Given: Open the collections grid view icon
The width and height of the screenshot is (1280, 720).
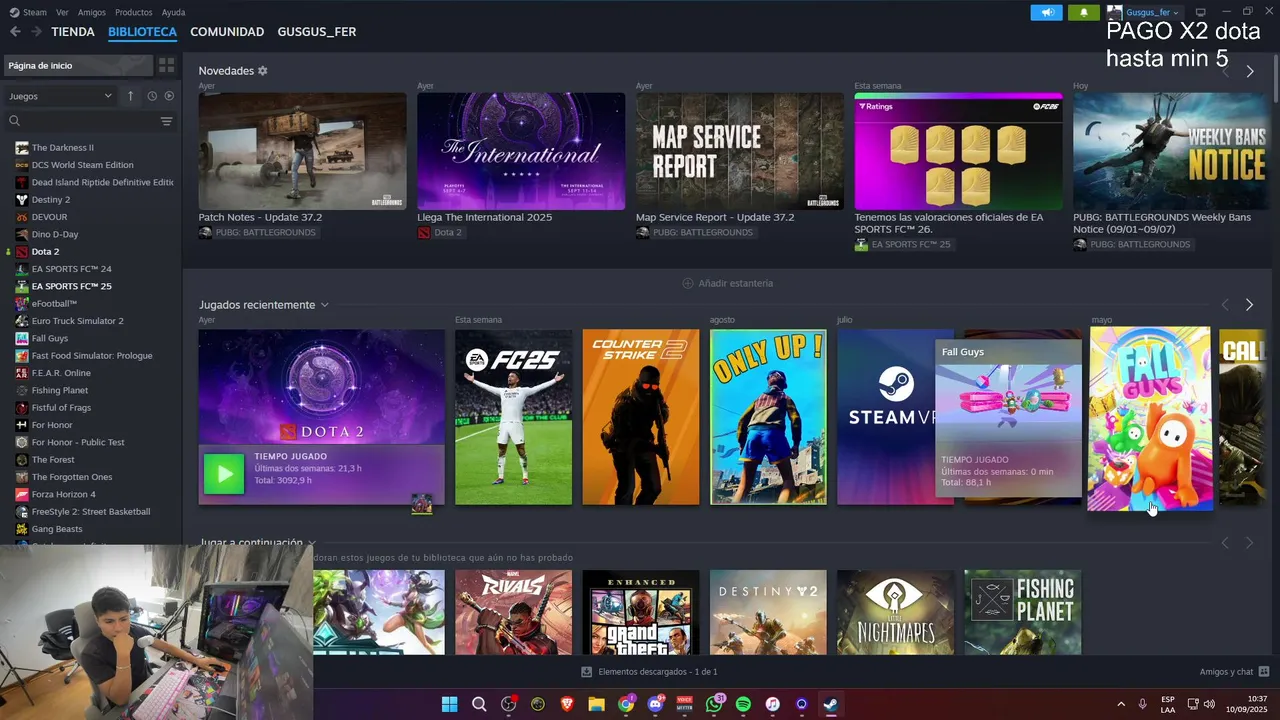Looking at the screenshot, I should tap(166, 65).
